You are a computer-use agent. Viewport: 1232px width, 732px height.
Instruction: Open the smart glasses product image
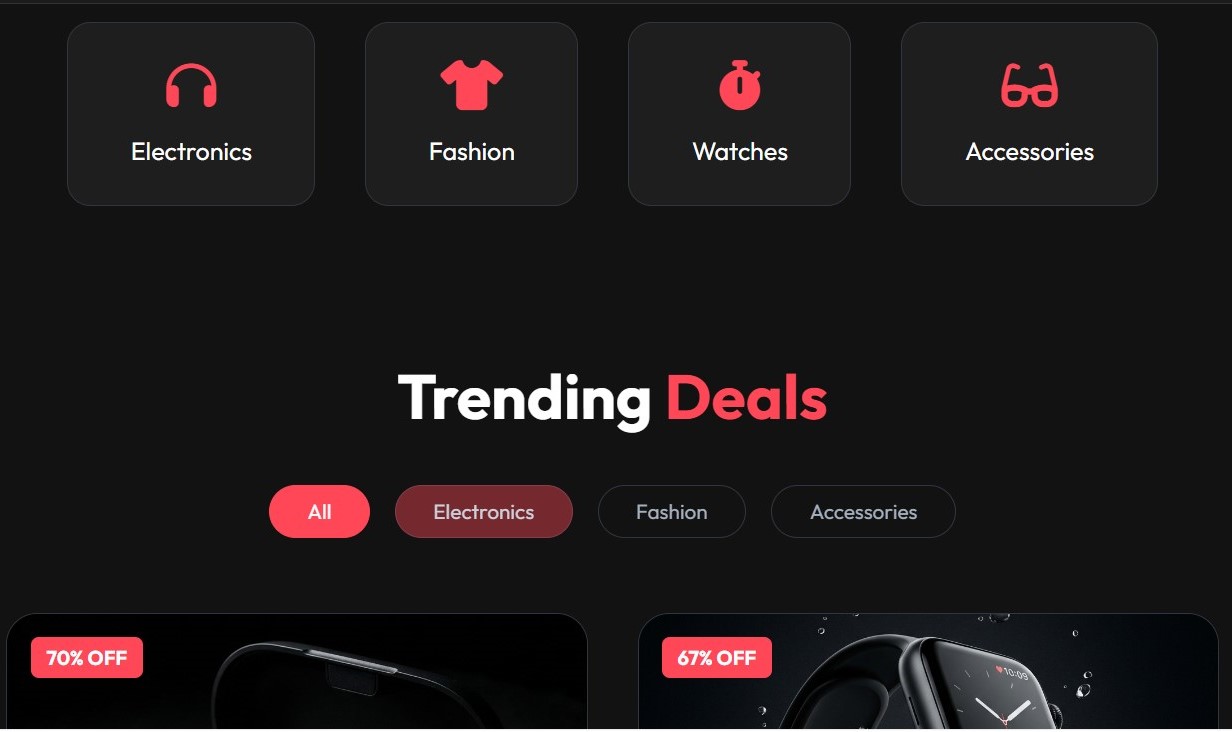click(297, 672)
